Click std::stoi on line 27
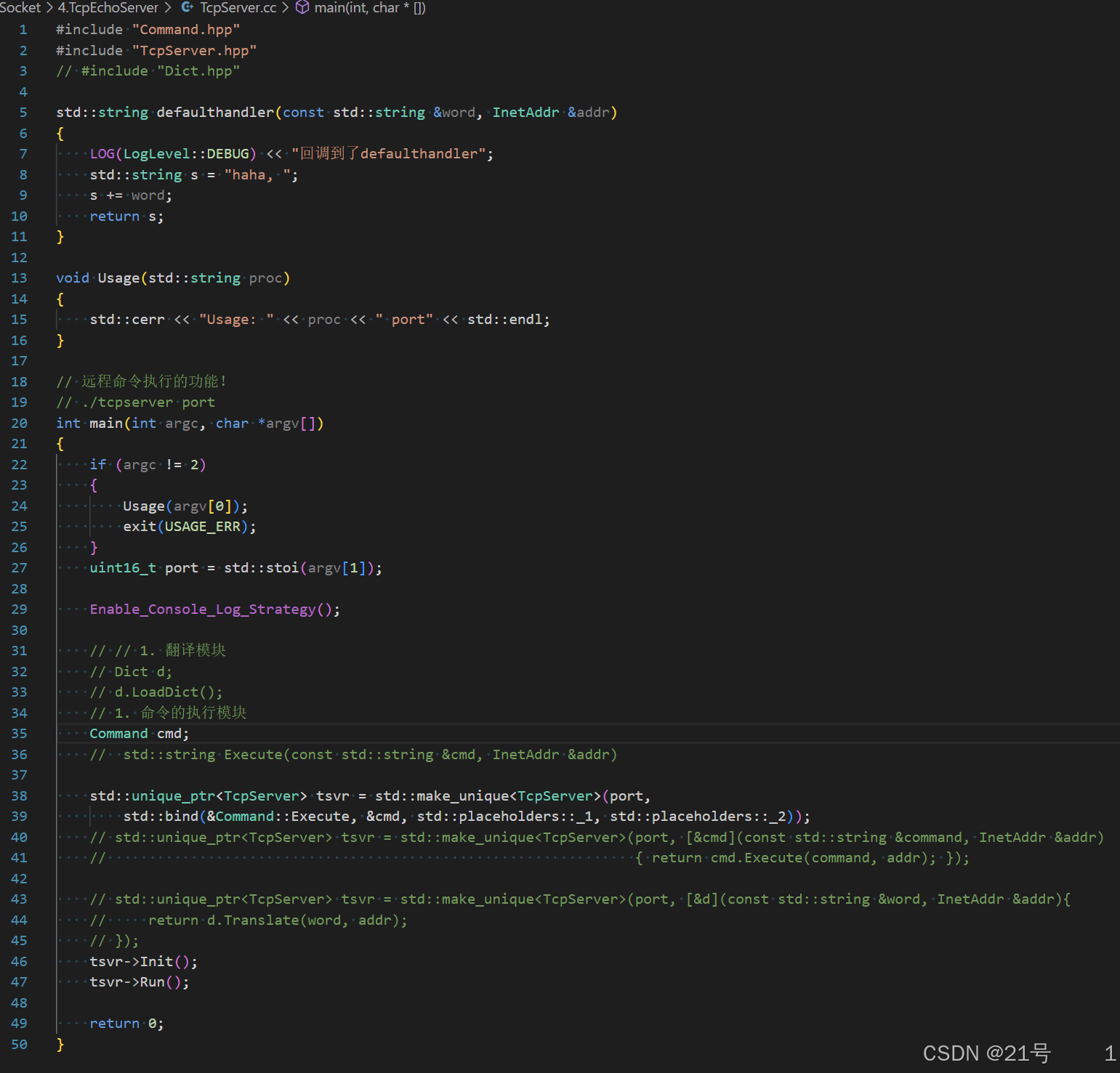The height and width of the screenshot is (1073, 1120). (261, 568)
